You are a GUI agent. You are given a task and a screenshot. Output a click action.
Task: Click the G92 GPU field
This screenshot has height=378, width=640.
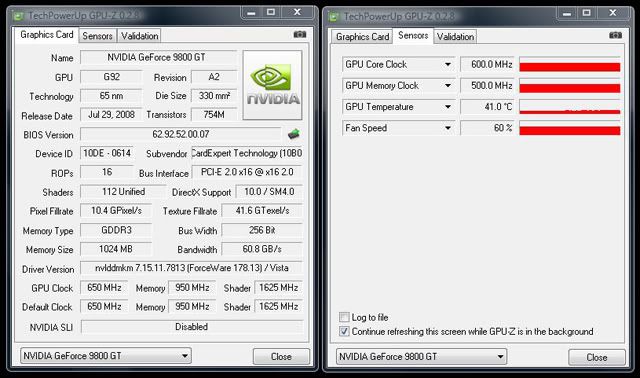[111, 77]
